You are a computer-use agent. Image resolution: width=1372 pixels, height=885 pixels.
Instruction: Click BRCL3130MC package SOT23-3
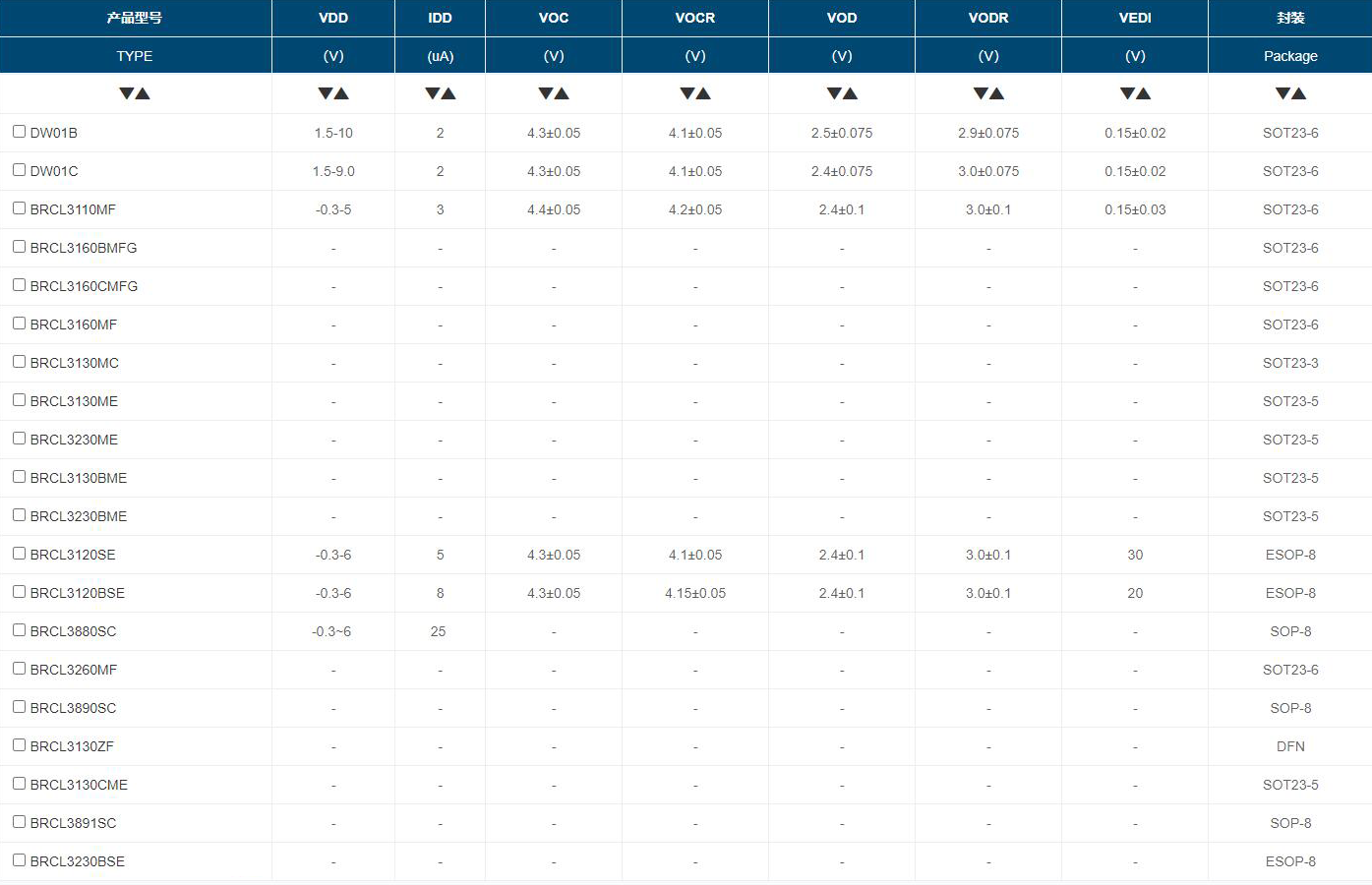pyautogui.click(x=1290, y=363)
